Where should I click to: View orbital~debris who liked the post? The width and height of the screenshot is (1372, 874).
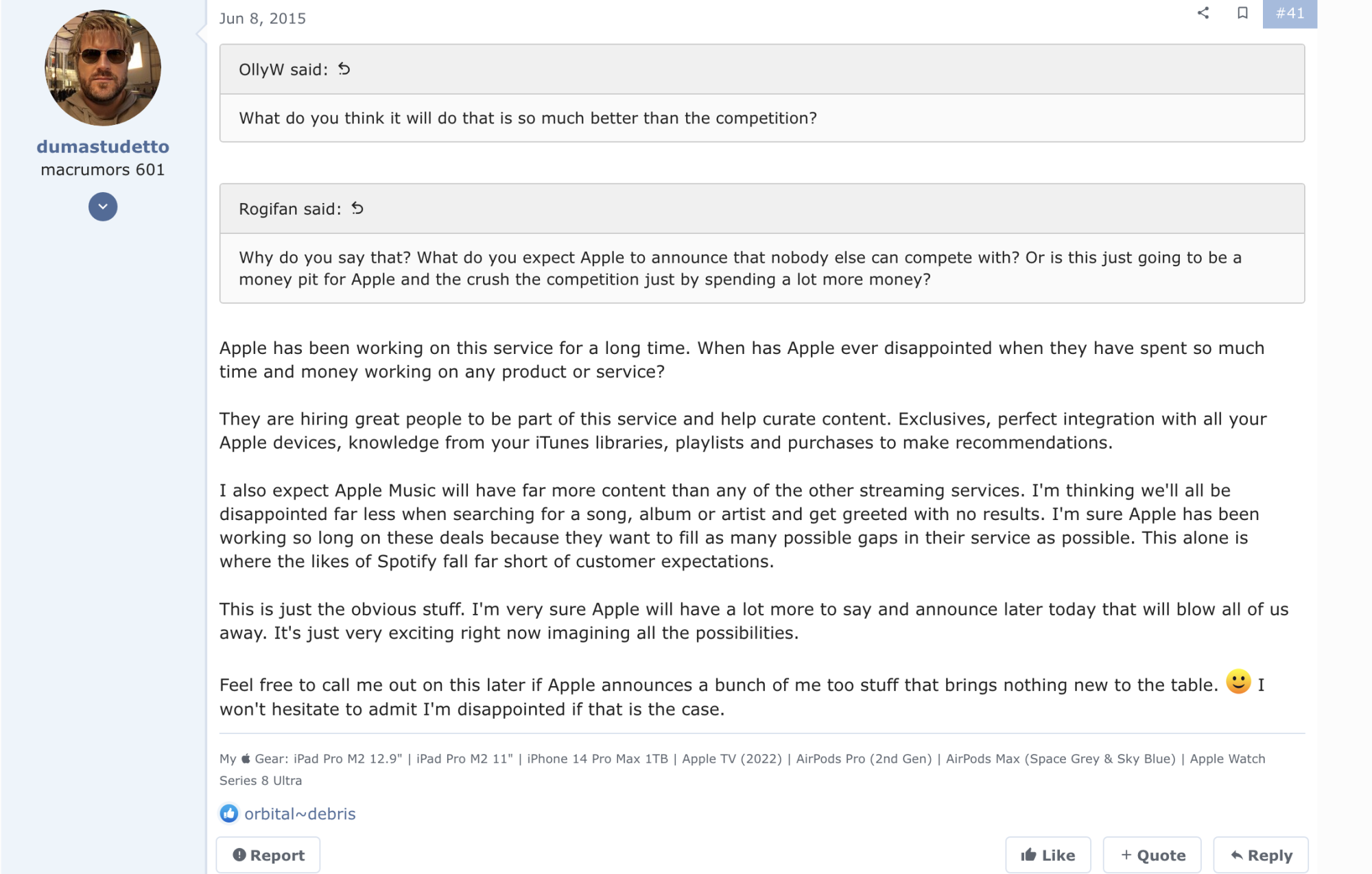coord(300,814)
